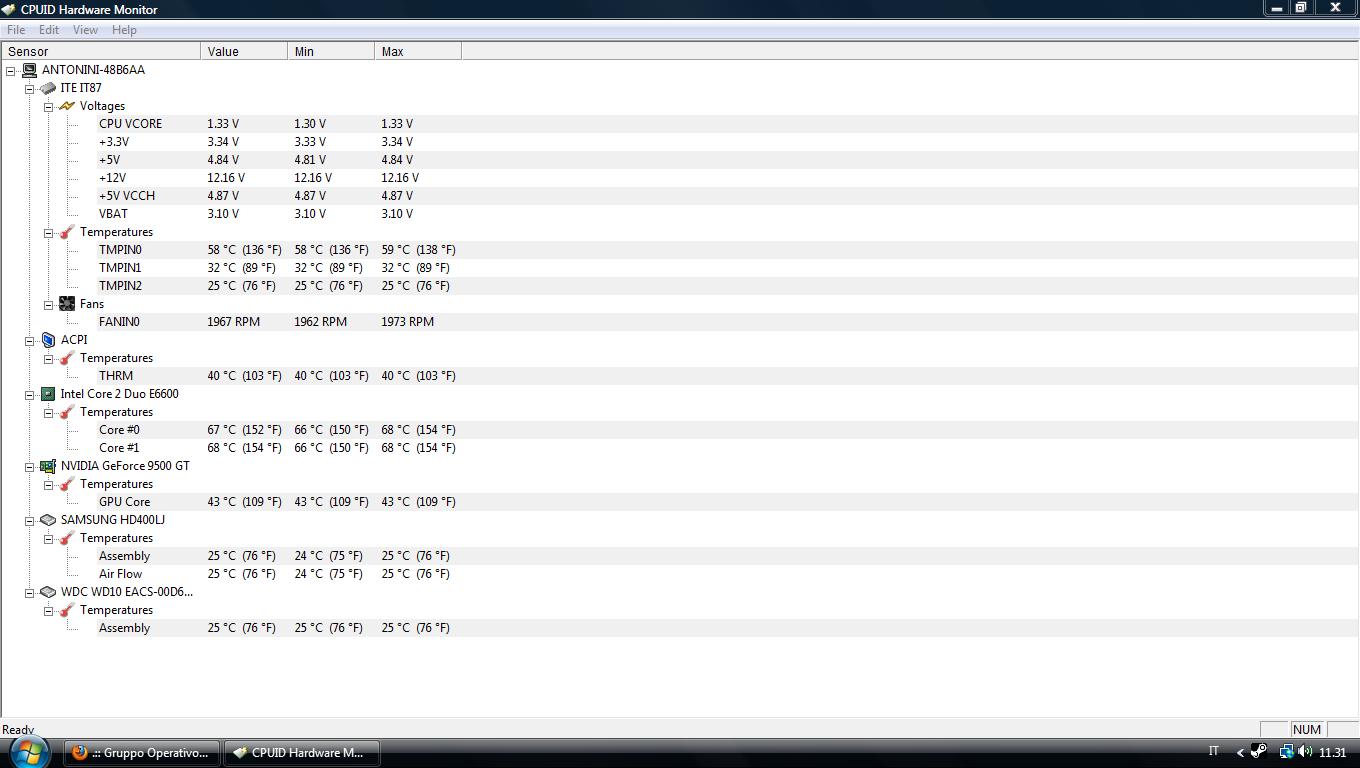The image size is (1360, 768).
Task: Click the Max column header
Action: pos(417,51)
